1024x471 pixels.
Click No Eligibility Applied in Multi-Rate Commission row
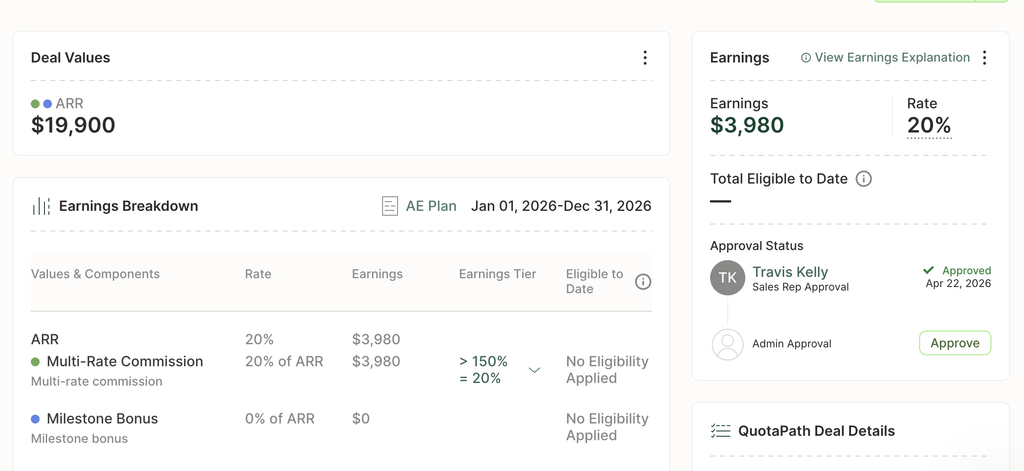[x=607, y=370]
